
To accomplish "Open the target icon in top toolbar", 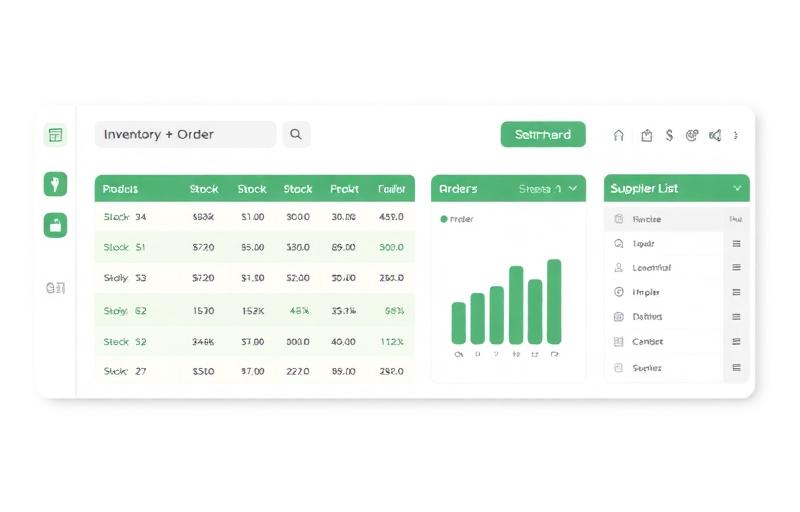I will [x=692, y=135].
